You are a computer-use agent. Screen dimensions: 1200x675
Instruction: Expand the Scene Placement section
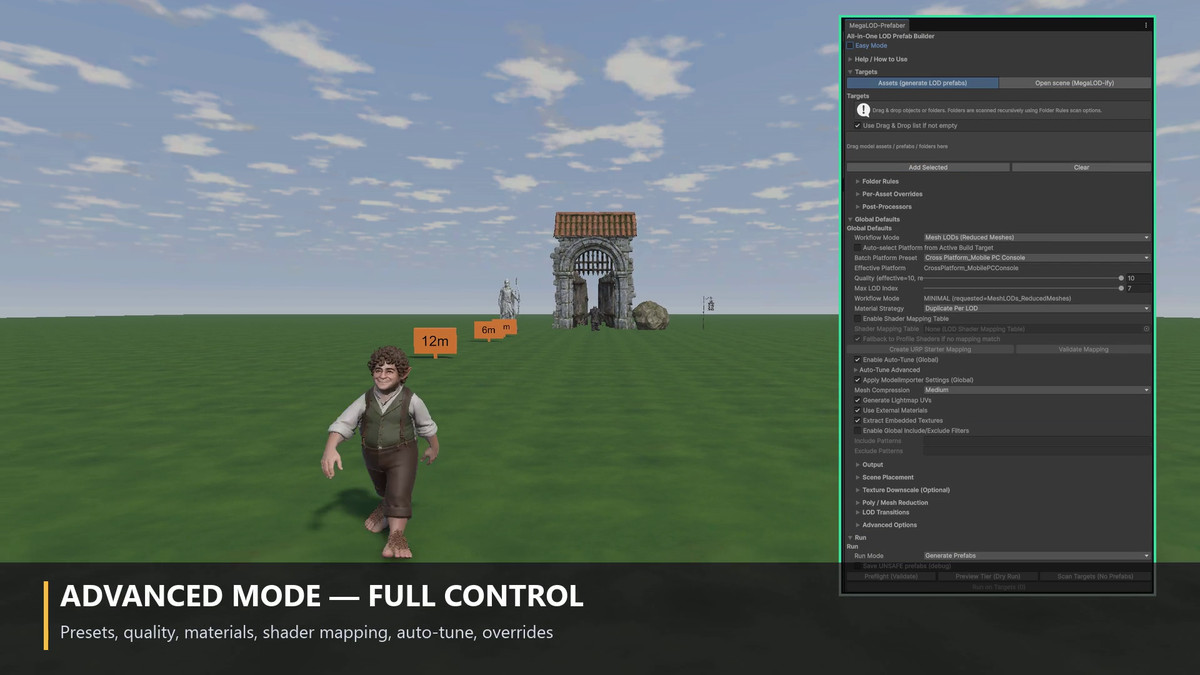(x=858, y=478)
